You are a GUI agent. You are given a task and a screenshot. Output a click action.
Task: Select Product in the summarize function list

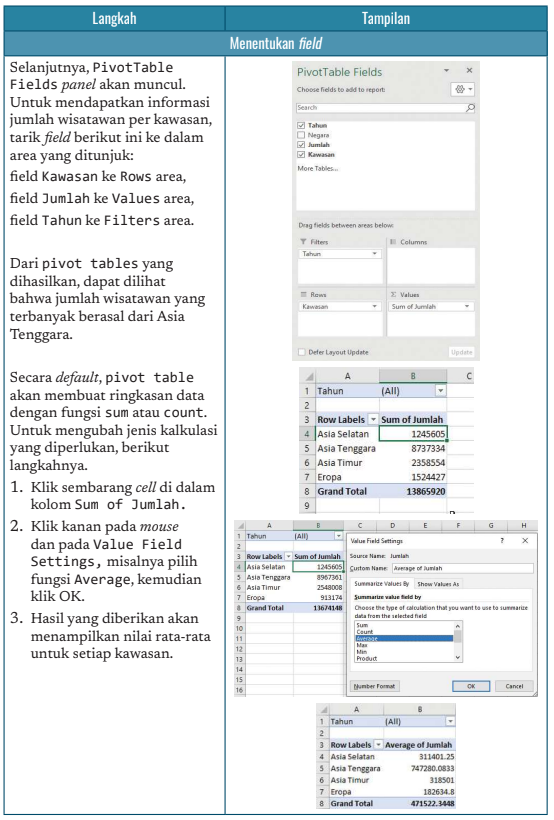point(404,658)
